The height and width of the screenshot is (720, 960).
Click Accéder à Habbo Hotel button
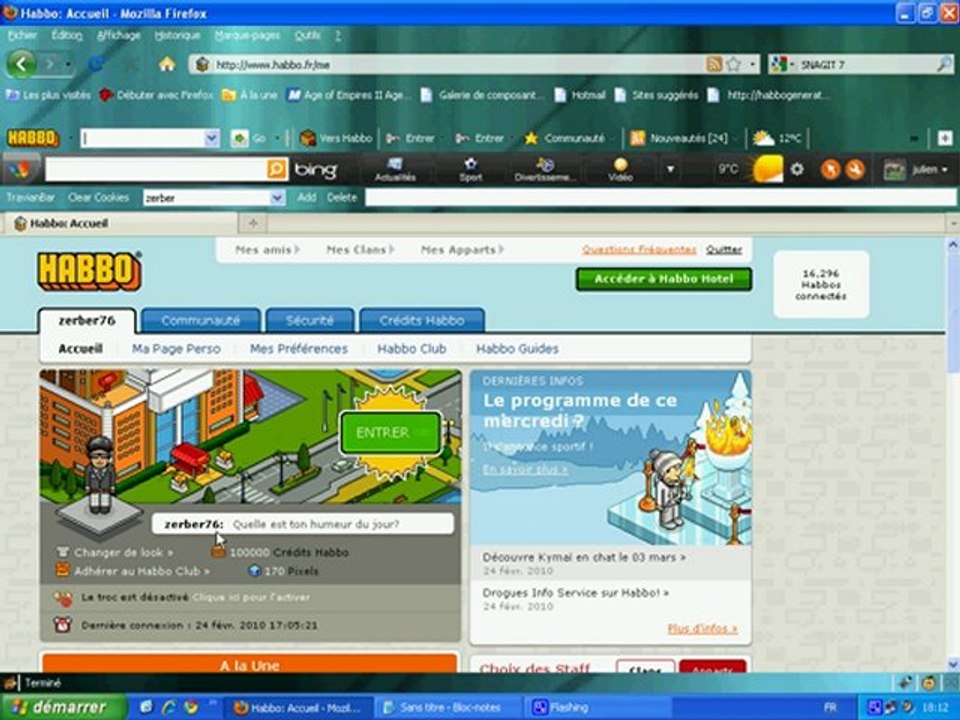click(x=664, y=279)
